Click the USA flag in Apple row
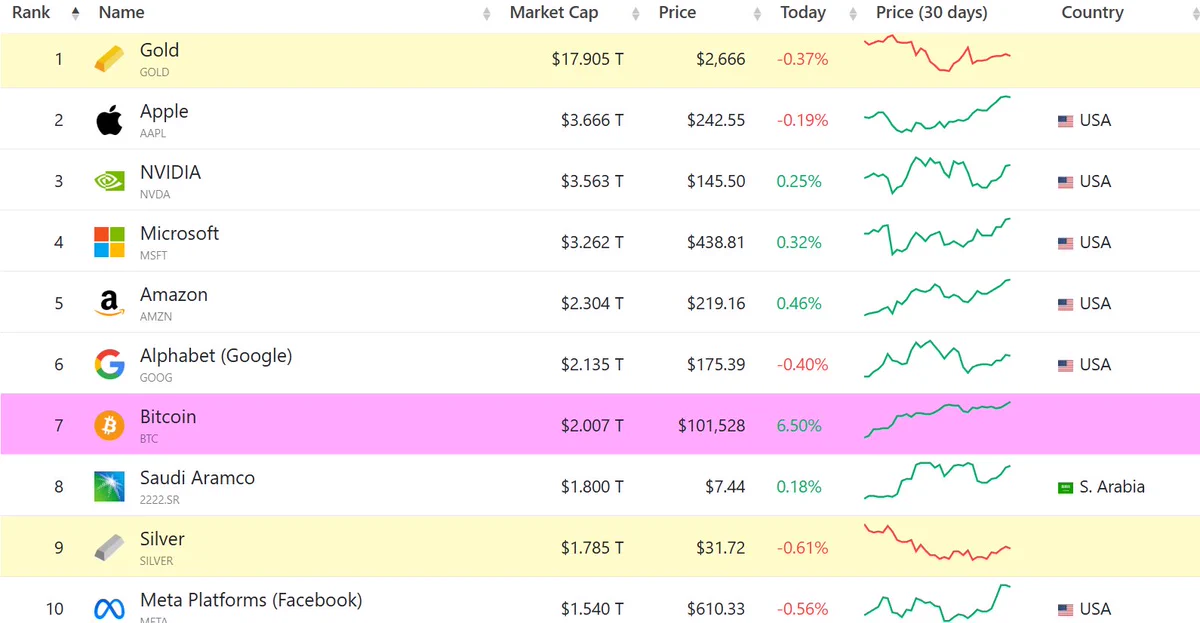 tap(1066, 121)
